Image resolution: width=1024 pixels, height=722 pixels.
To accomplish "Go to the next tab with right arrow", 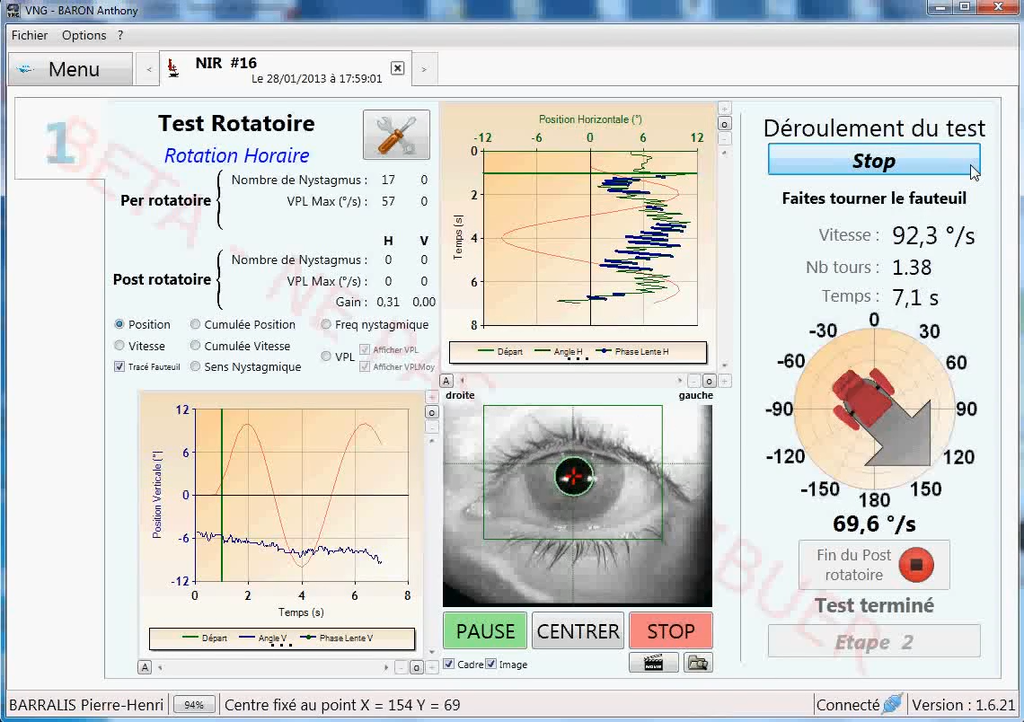I will (x=424, y=69).
